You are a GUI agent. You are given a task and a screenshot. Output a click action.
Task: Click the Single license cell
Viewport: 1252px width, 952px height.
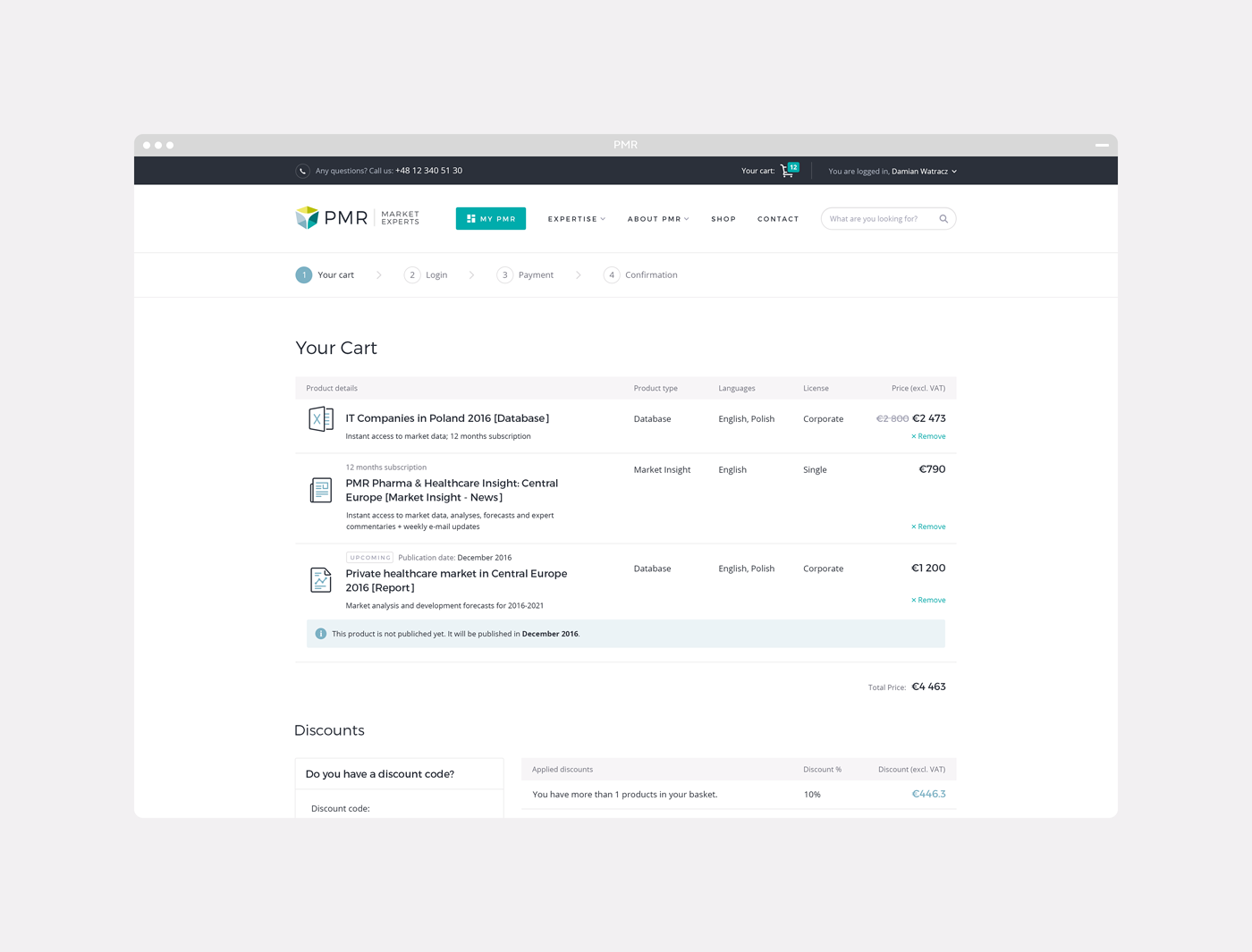point(815,470)
